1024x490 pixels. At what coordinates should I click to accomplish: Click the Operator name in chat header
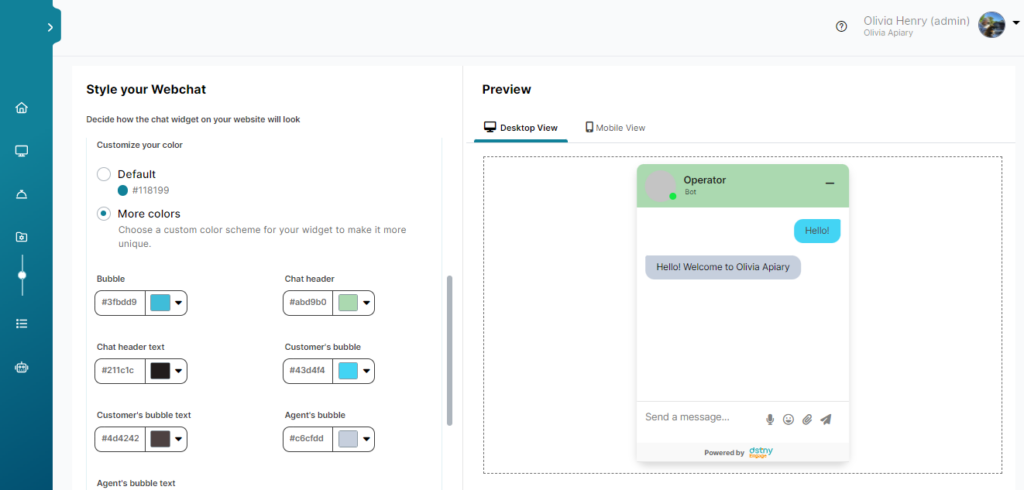coord(705,180)
